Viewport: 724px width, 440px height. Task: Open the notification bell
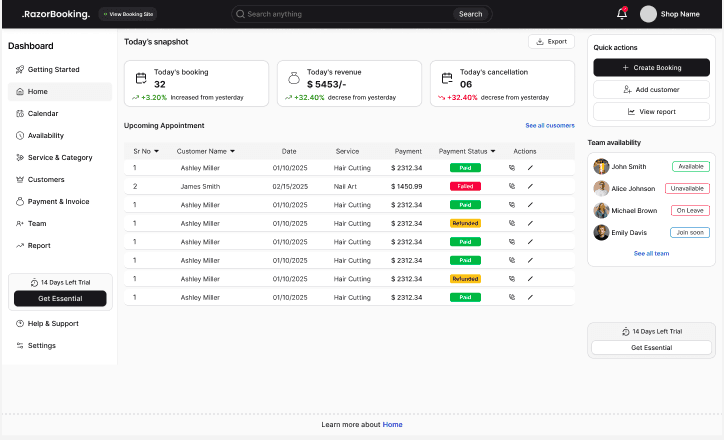pos(622,14)
